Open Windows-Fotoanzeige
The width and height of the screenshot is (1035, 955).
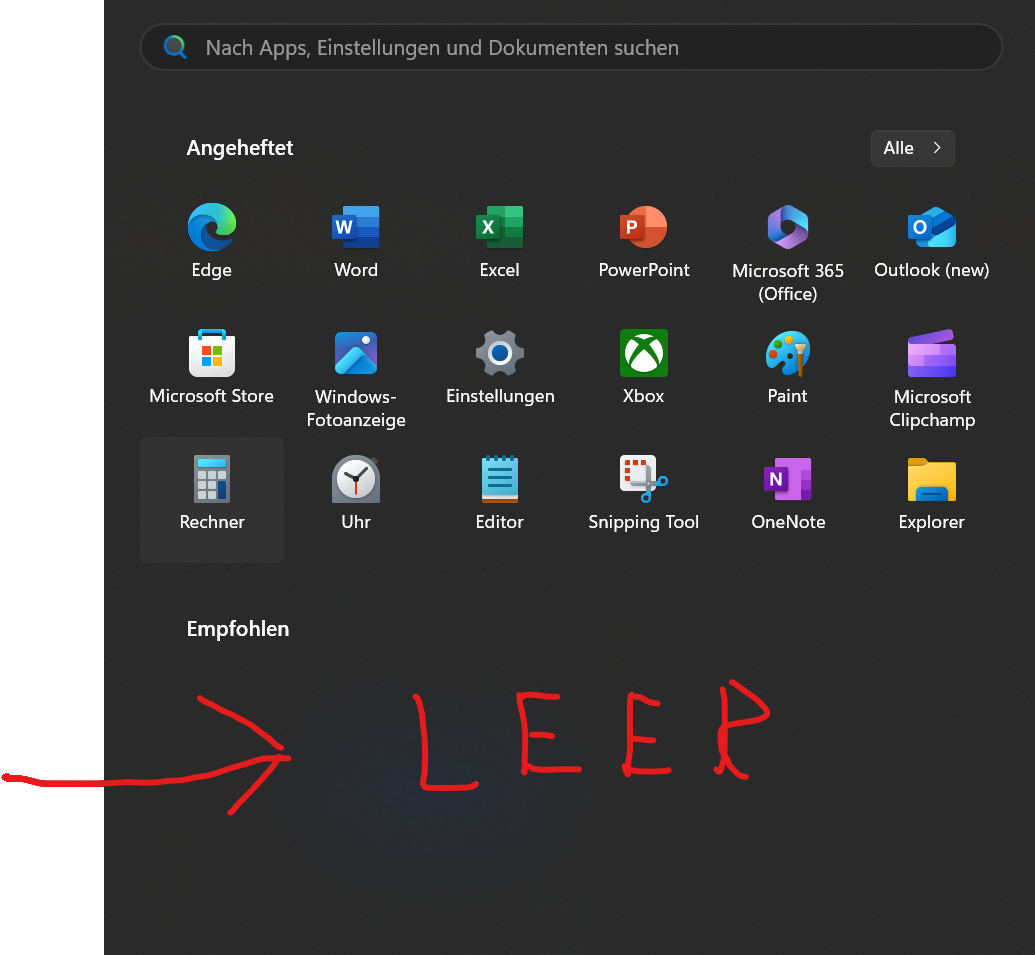356,379
